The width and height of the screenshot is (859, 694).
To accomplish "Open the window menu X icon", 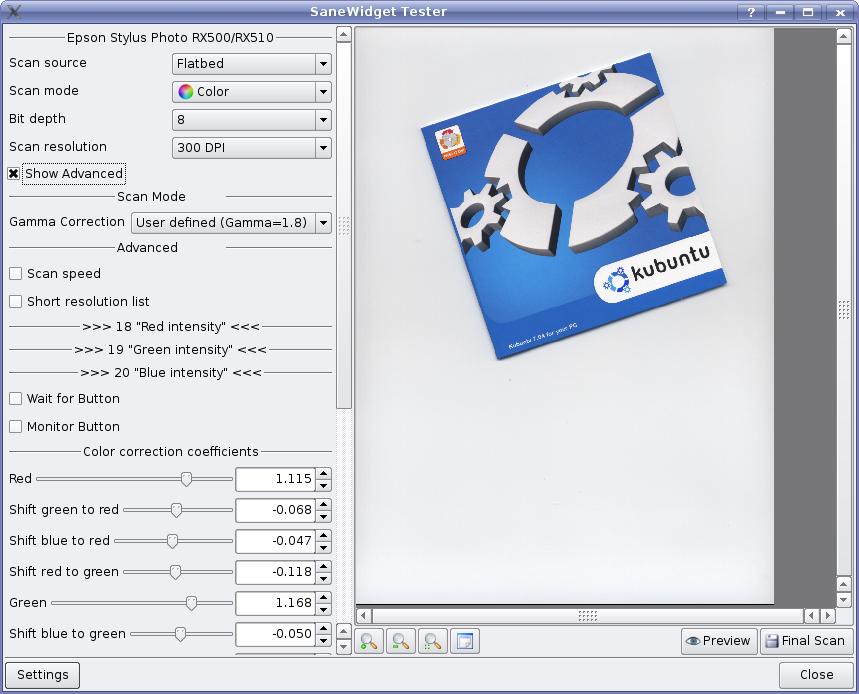I will [14, 12].
